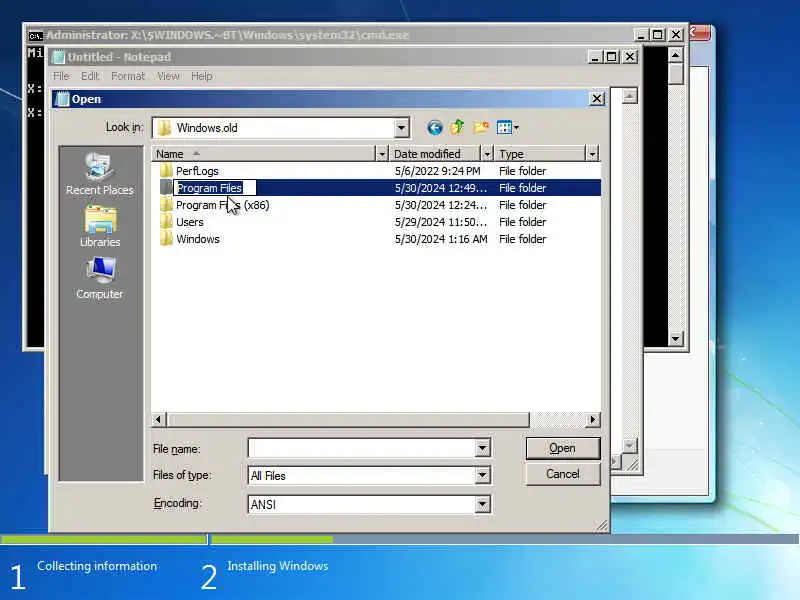Click the Open button
This screenshot has height=600, width=800.
(563, 448)
